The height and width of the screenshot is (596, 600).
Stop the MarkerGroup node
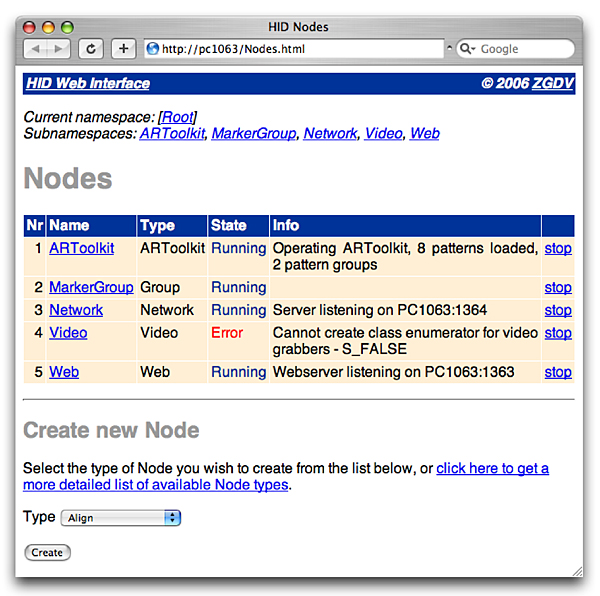[x=558, y=288]
